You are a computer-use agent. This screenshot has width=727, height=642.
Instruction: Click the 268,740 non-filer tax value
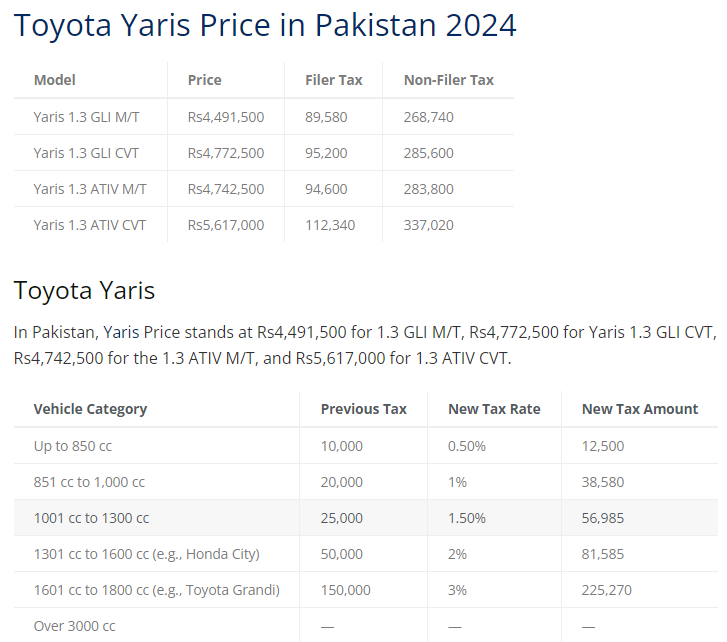[429, 117]
